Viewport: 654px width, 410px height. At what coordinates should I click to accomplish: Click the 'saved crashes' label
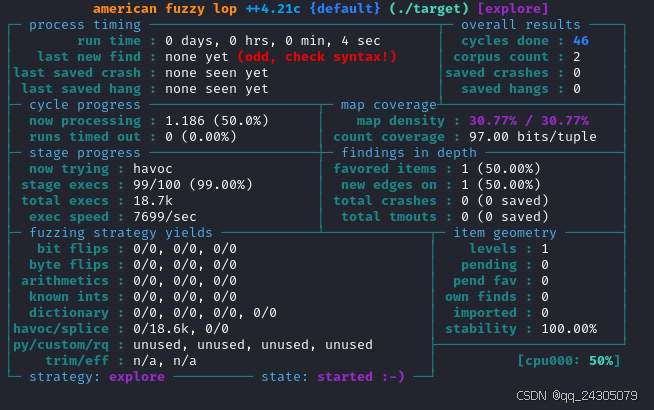tap(497, 73)
